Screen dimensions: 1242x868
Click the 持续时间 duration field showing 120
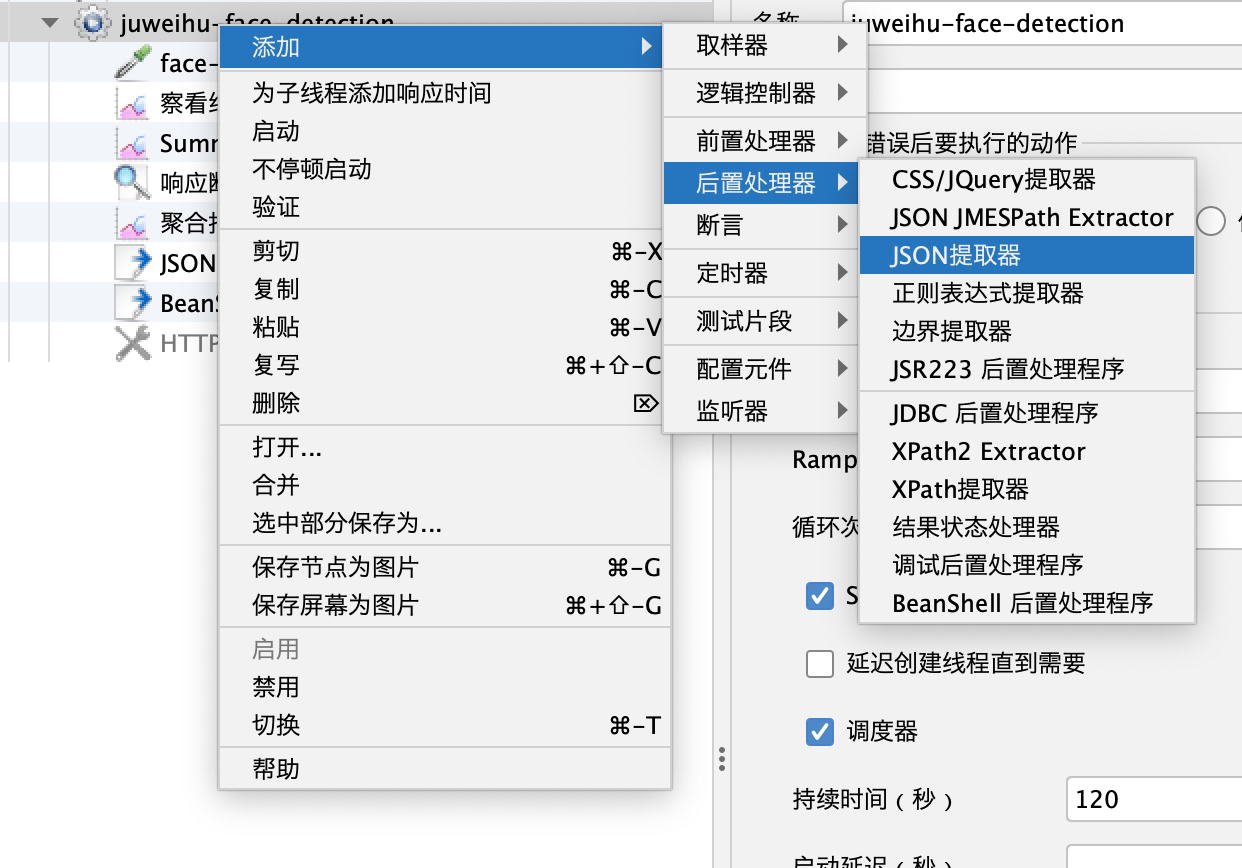click(x=1150, y=800)
